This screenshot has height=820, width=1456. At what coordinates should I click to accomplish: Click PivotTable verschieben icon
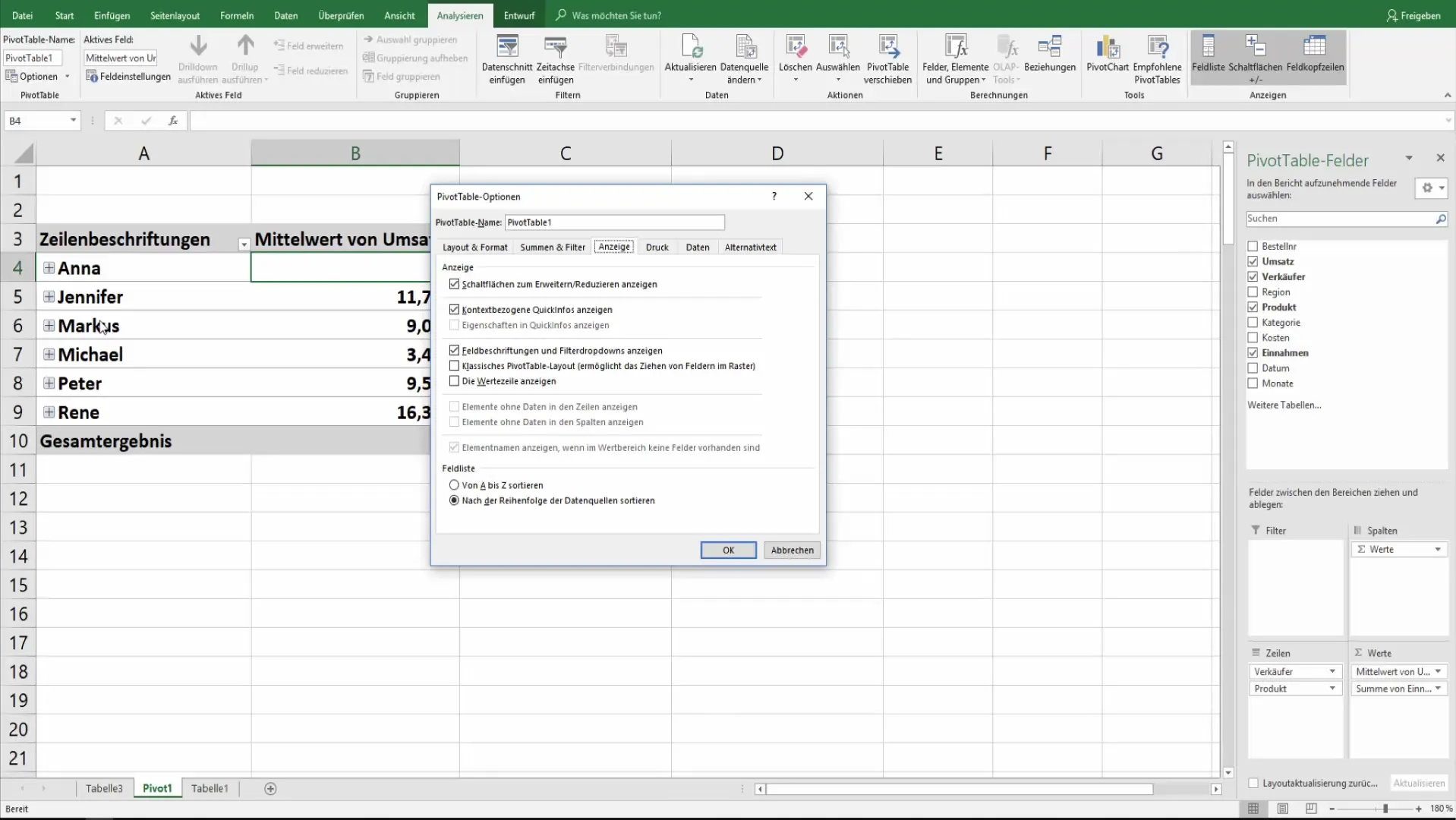tap(888, 47)
